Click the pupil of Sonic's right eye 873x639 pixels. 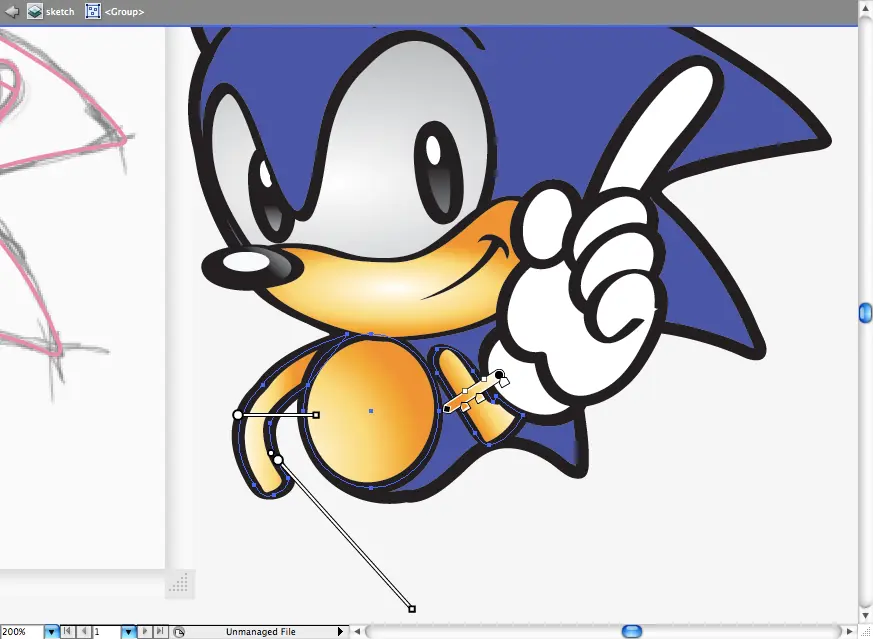coord(439,173)
